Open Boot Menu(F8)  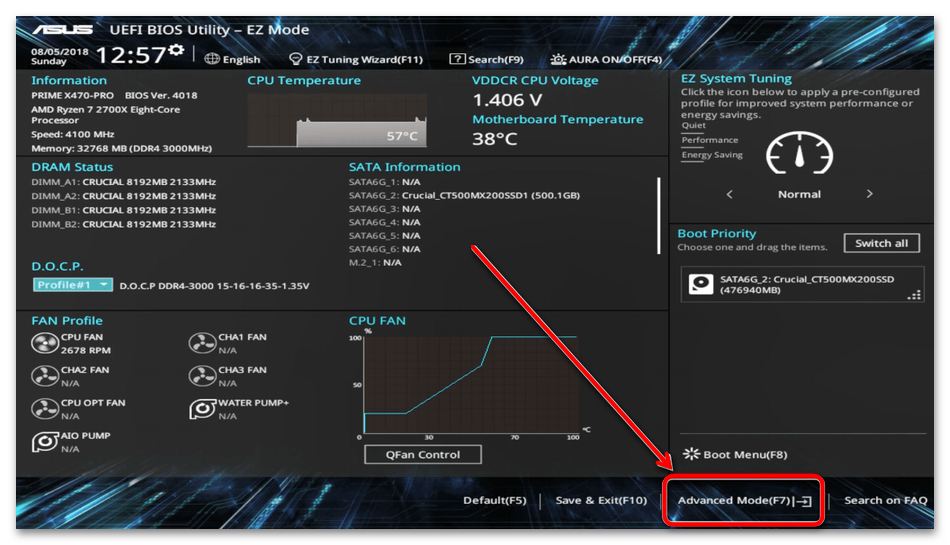tap(745, 454)
